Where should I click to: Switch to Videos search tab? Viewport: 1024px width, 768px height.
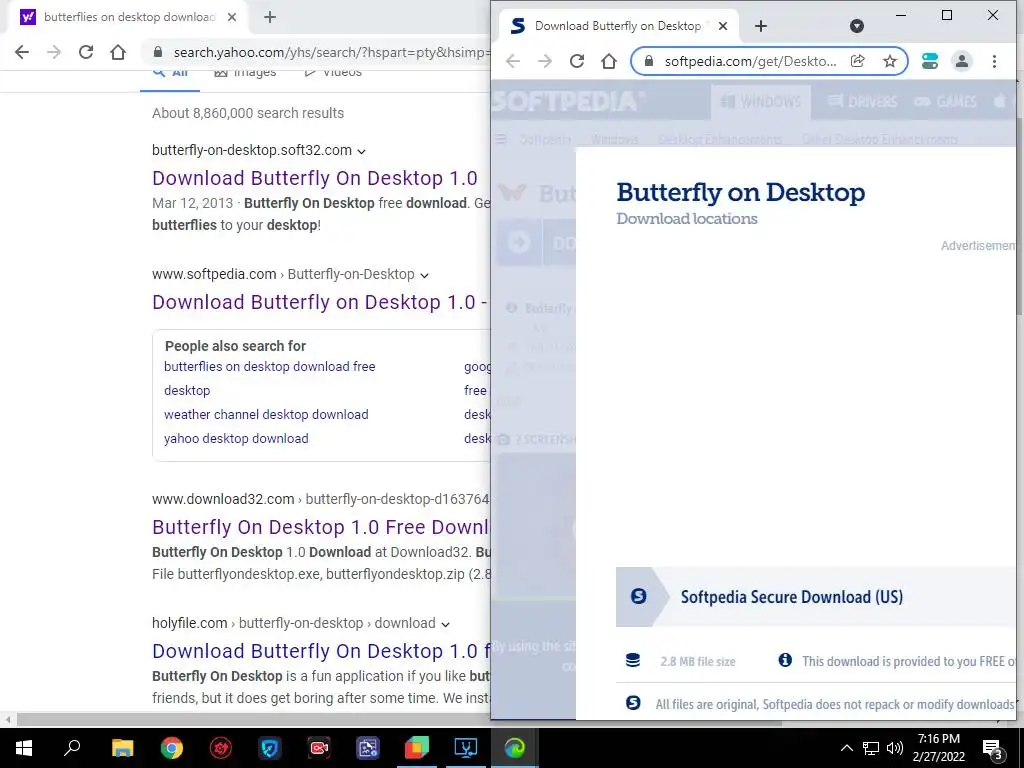coord(333,72)
